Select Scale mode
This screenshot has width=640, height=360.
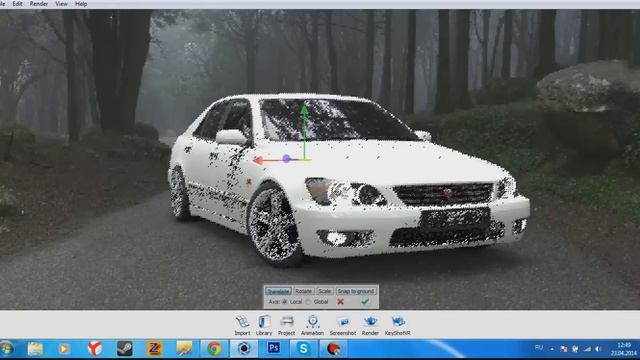point(325,291)
